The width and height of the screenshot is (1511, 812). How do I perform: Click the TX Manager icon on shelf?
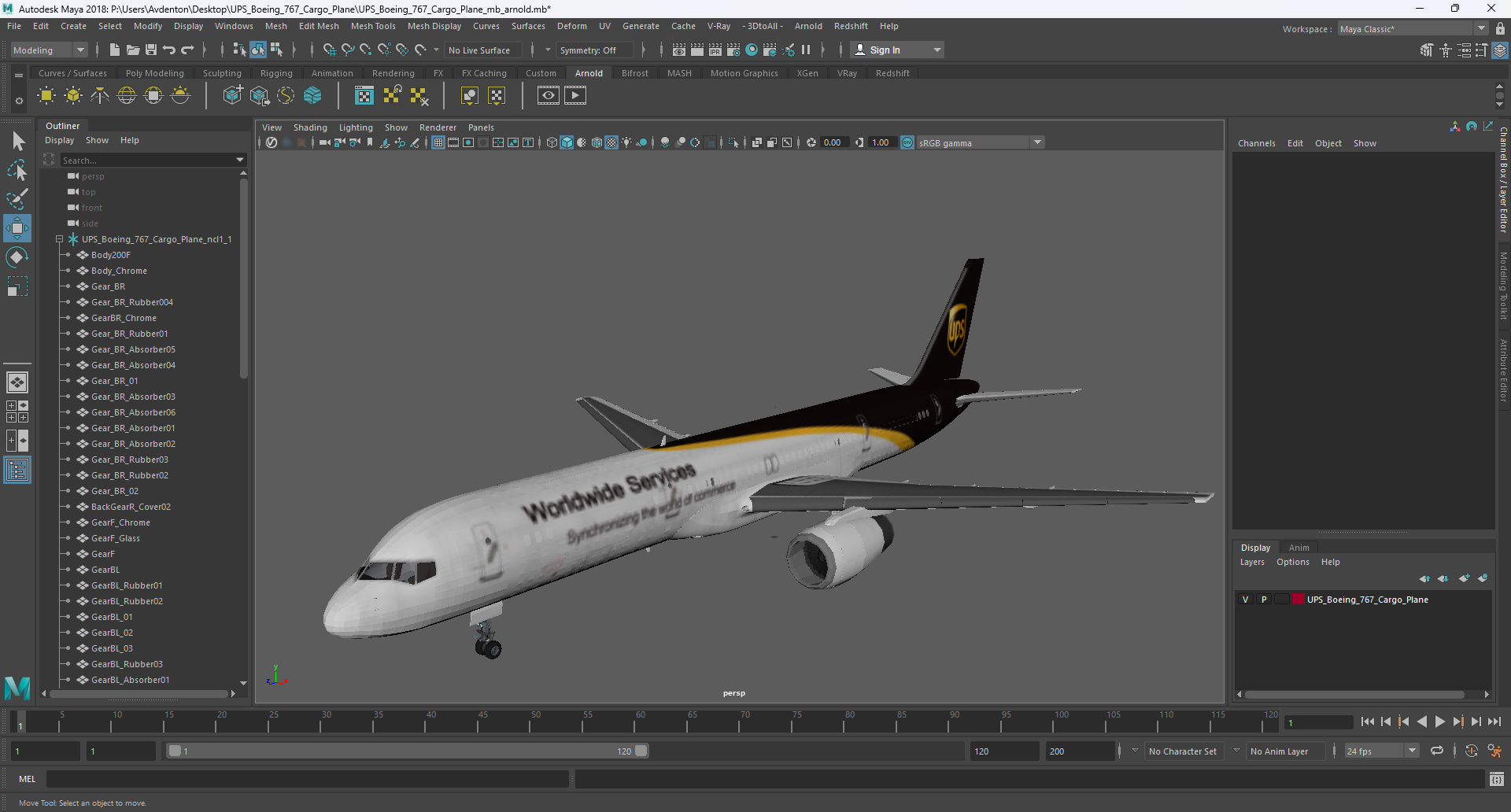click(x=364, y=96)
